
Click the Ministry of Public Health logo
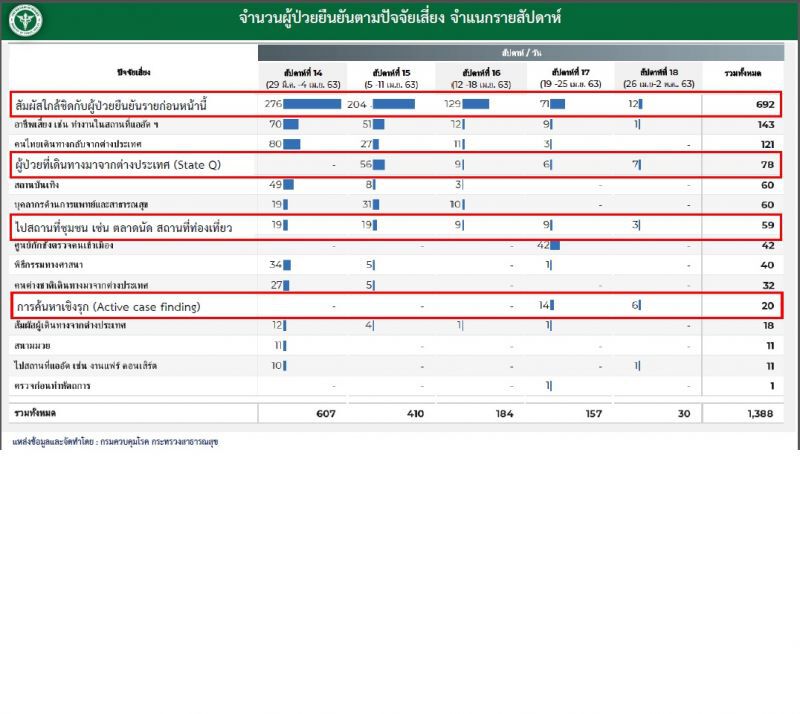point(26,20)
